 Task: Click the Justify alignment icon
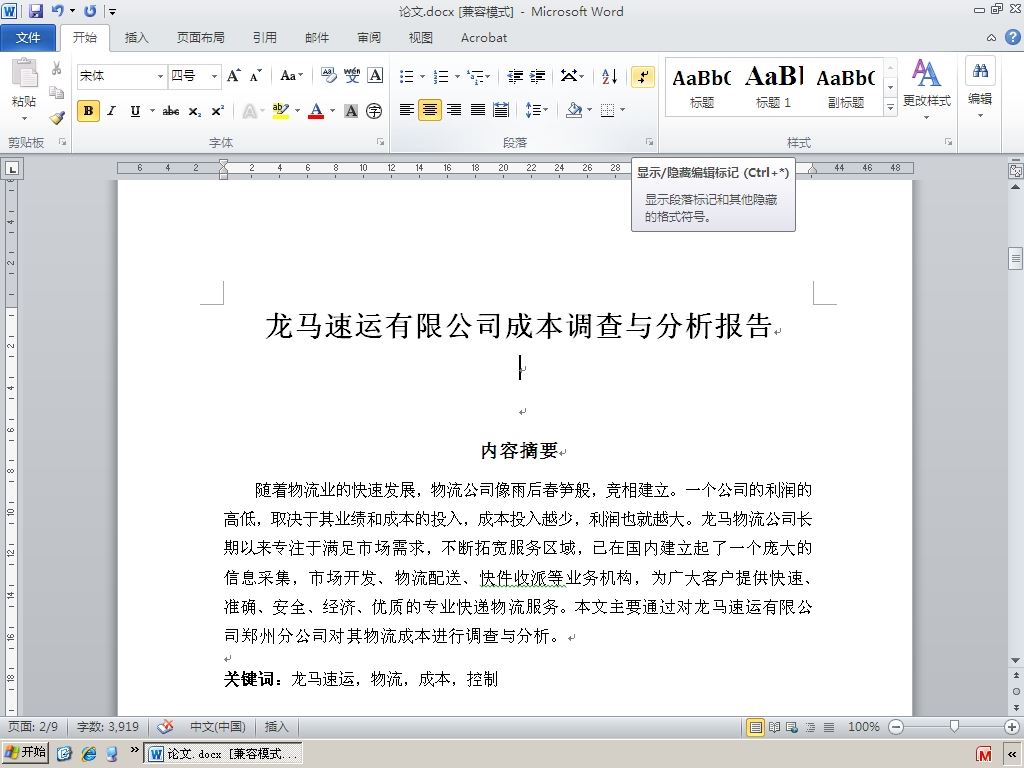click(477, 110)
